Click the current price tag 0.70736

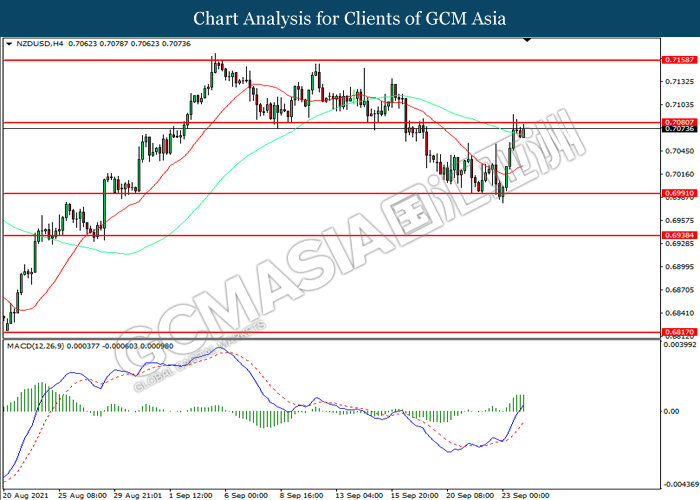(x=679, y=129)
